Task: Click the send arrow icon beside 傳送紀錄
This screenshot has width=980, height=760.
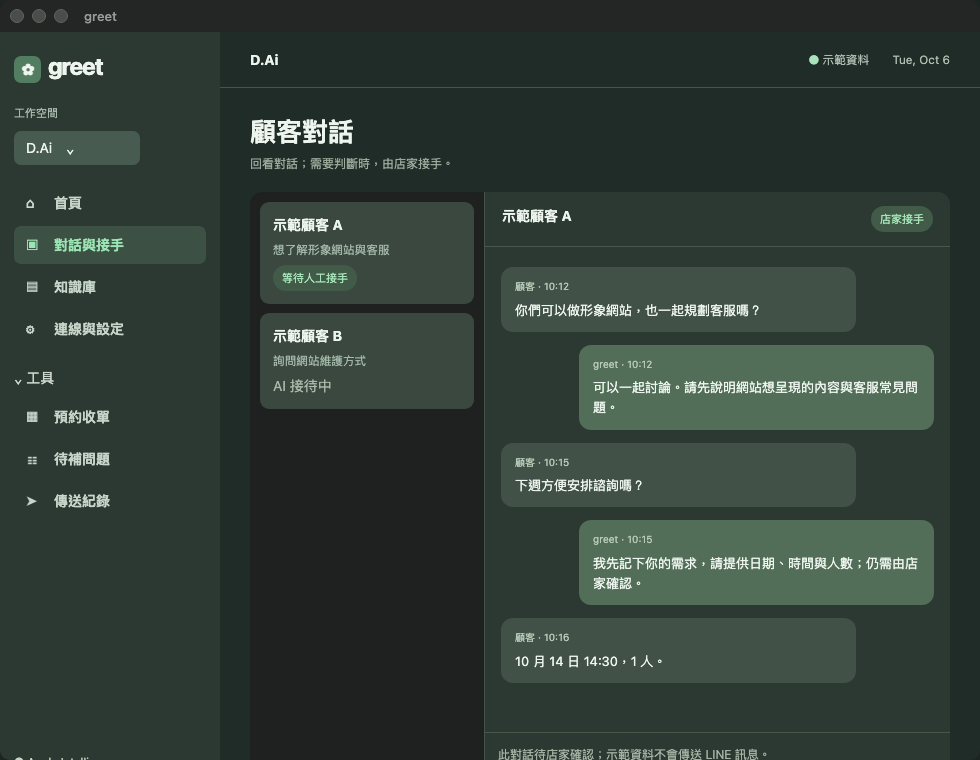Action: click(x=31, y=501)
